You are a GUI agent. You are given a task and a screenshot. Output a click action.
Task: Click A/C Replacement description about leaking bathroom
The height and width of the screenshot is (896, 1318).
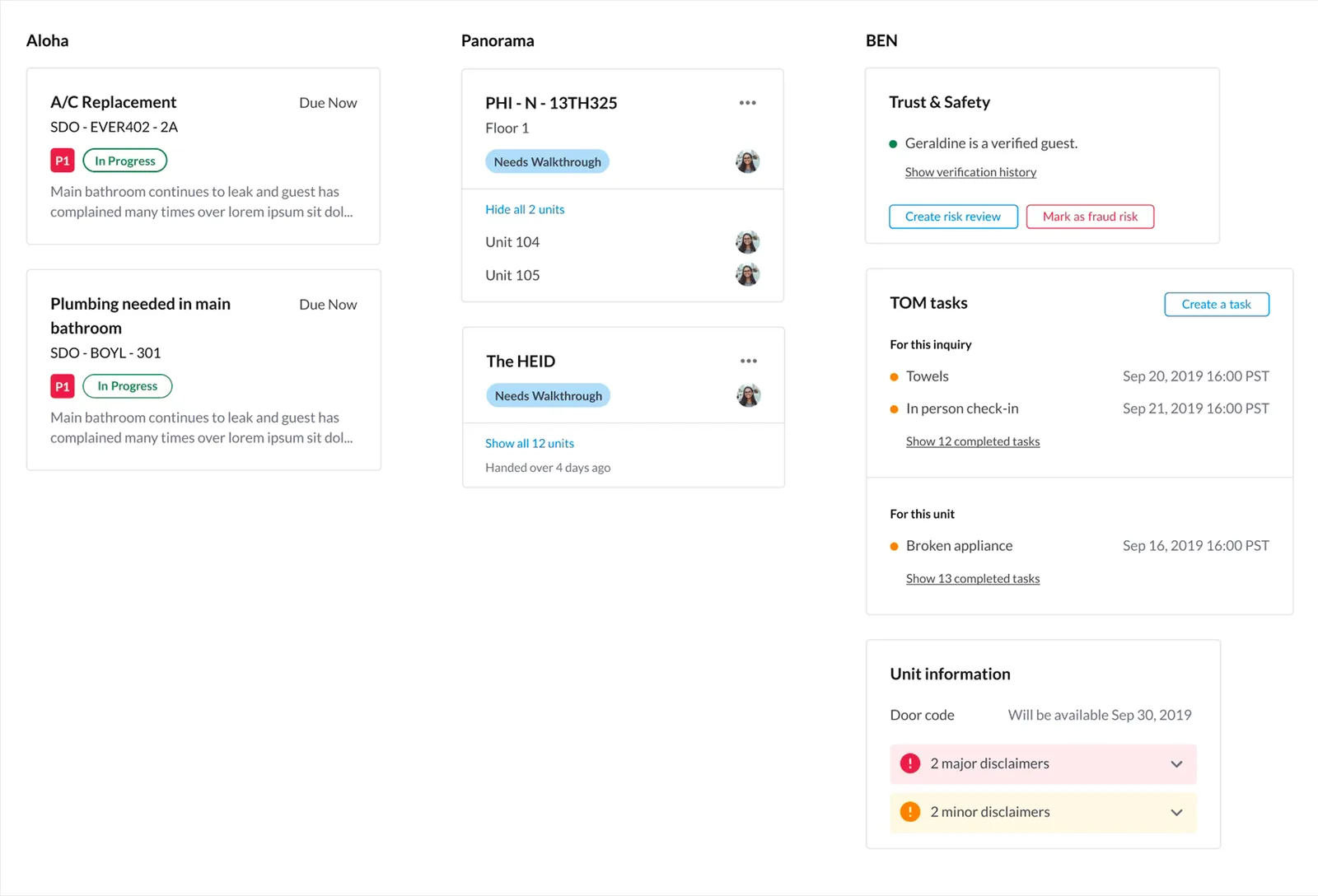tap(202, 202)
